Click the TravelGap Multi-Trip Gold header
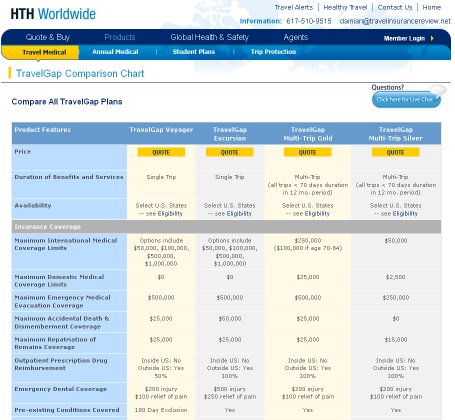This screenshot has height=420, width=455. 308,134
